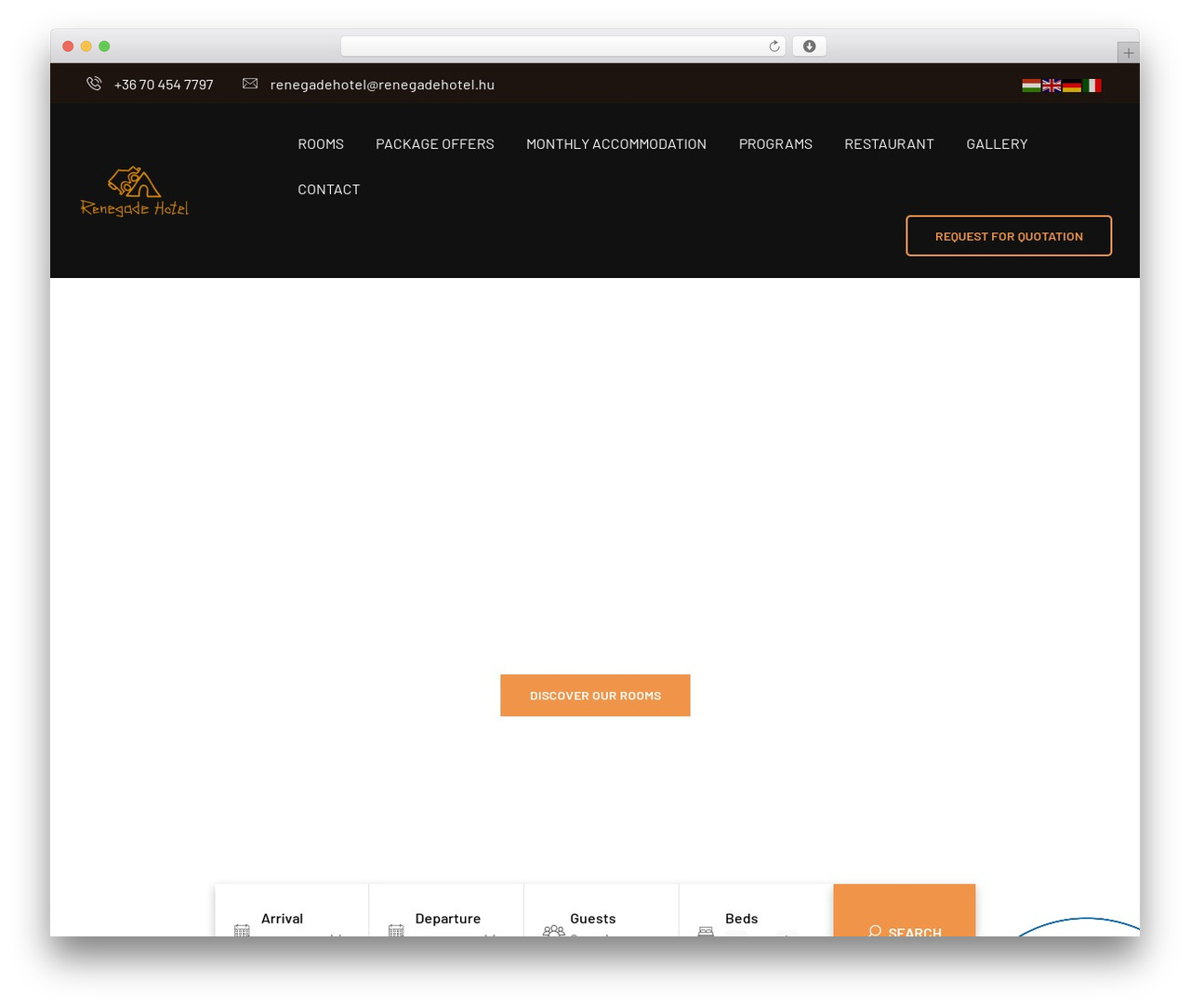Click the Discover Our Rooms button

click(x=595, y=696)
